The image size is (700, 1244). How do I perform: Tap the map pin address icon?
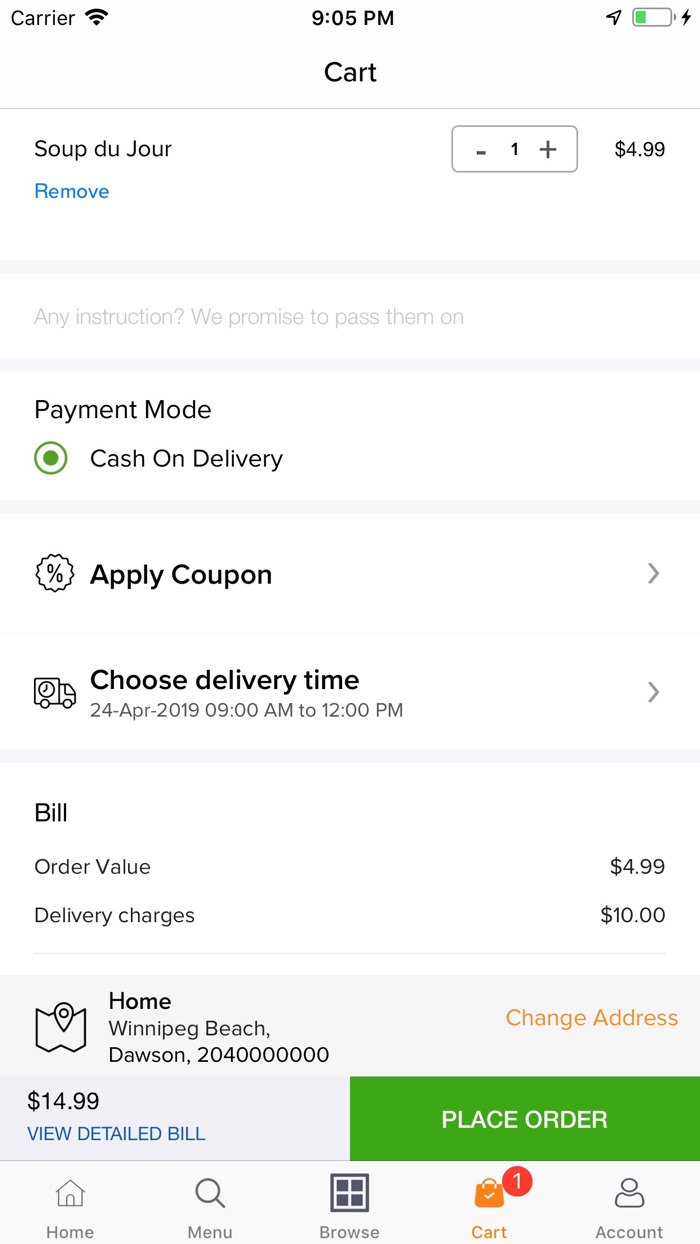point(61,1027)
